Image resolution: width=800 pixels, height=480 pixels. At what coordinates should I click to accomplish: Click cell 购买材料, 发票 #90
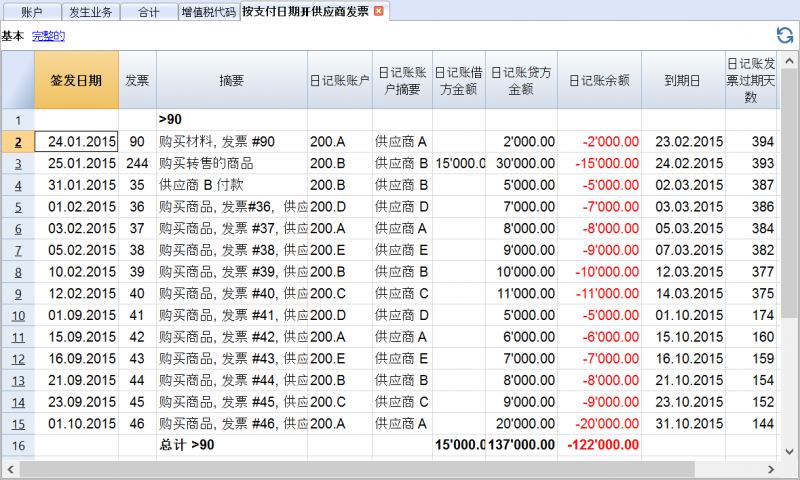[232, 141]
